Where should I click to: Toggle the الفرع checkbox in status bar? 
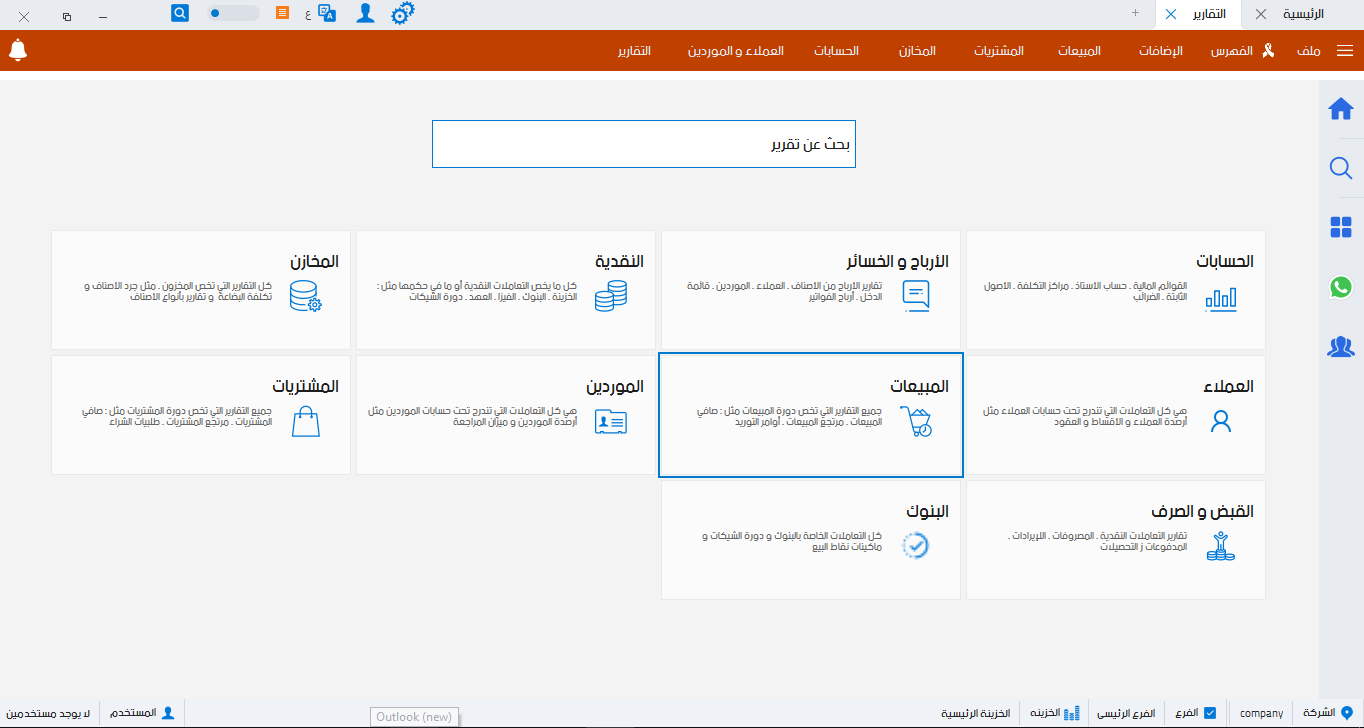pyautogui.click(x=1210, y=714)
